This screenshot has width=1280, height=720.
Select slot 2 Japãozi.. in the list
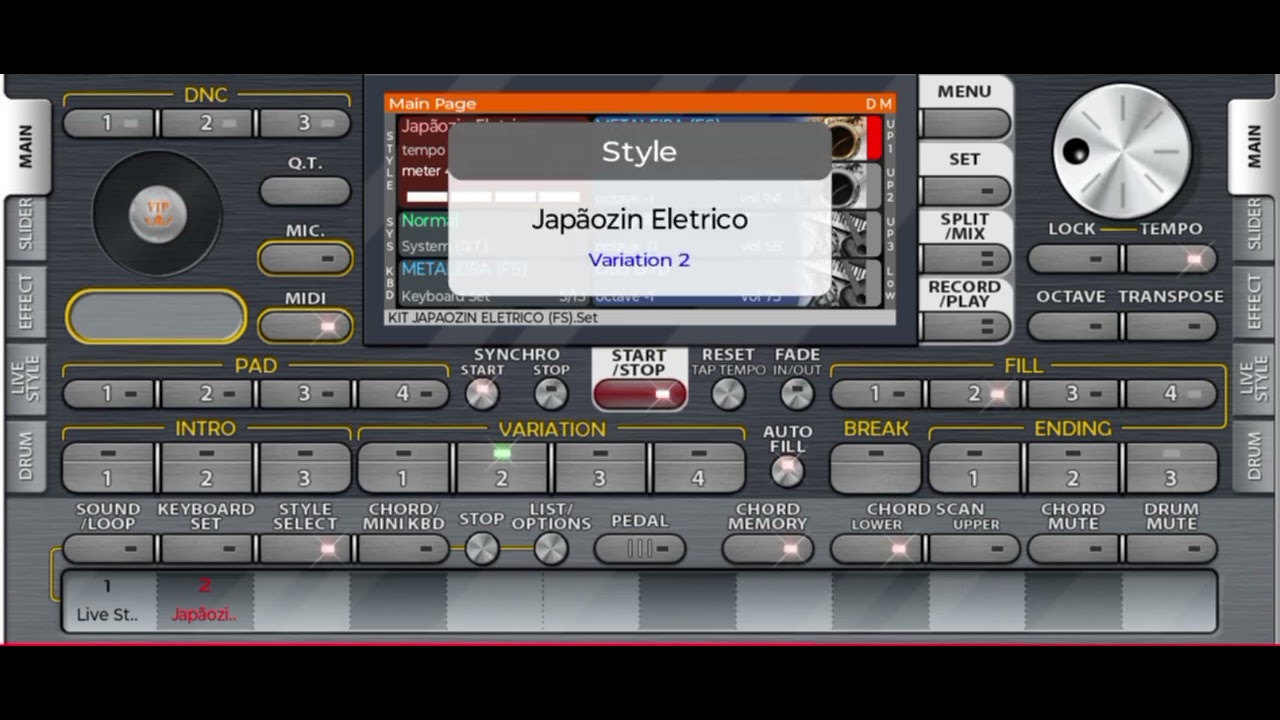[x=204, y=601]
